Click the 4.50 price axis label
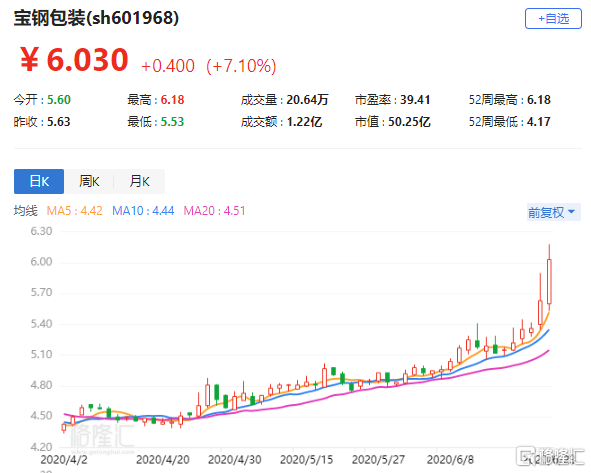Screen dimensions: 591x473 [41, 416]
